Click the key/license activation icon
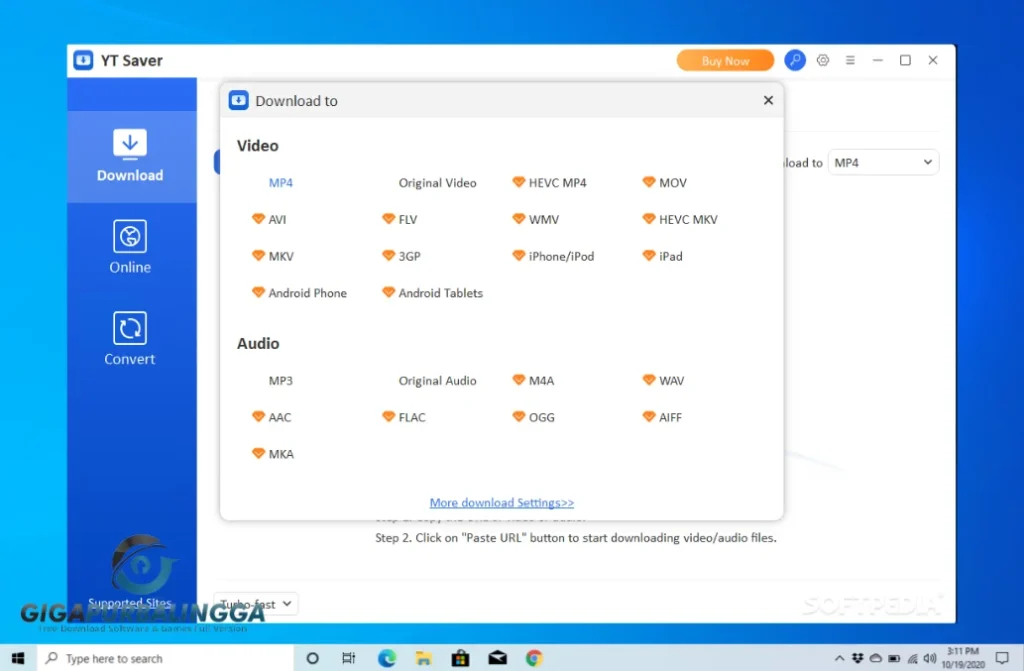The image size is (1024, 671). tap(794, 60)
